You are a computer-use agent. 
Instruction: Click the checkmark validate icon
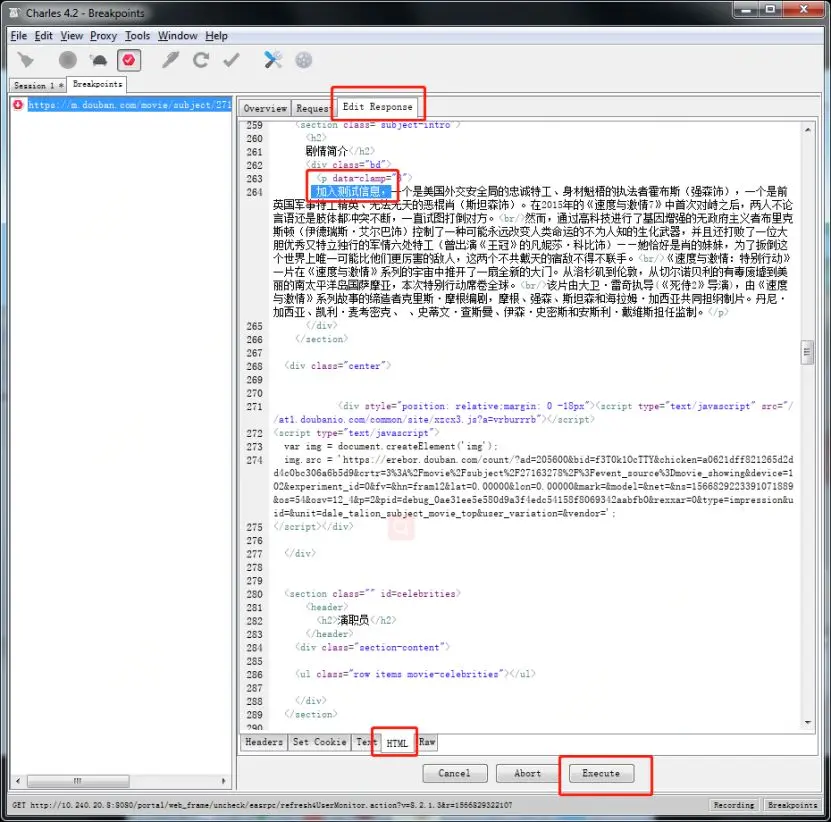[231, 60]
